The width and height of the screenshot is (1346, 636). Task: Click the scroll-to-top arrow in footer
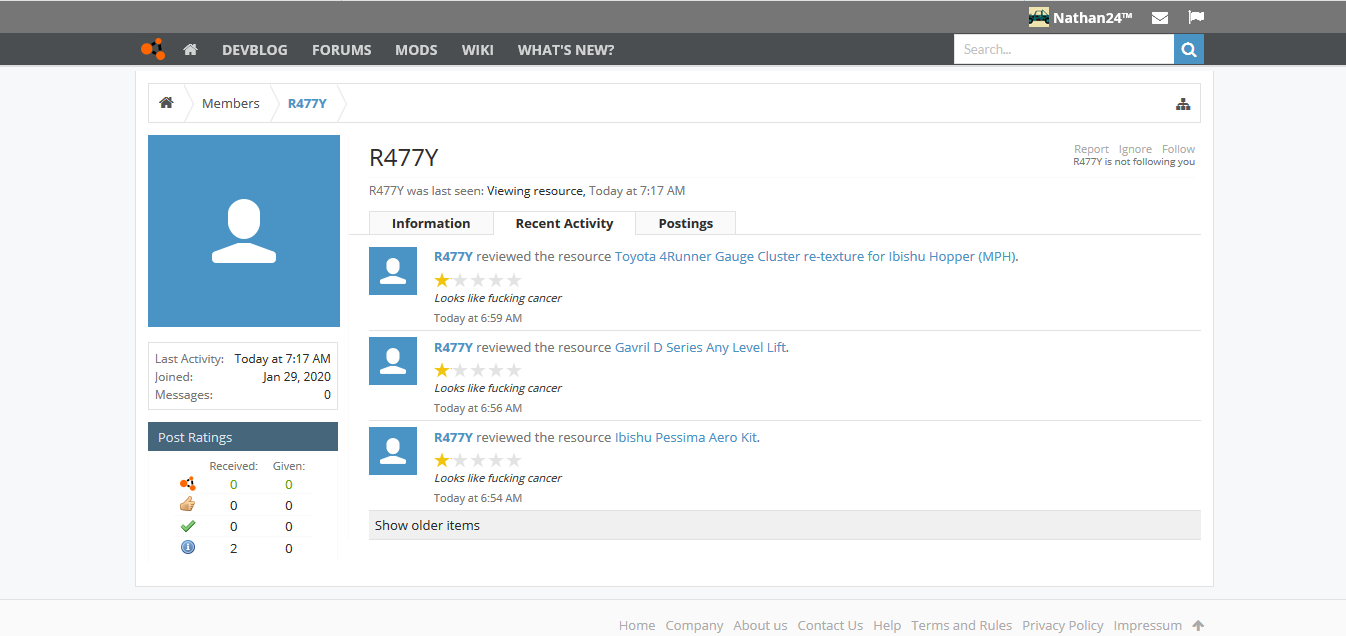(1198, 625)
